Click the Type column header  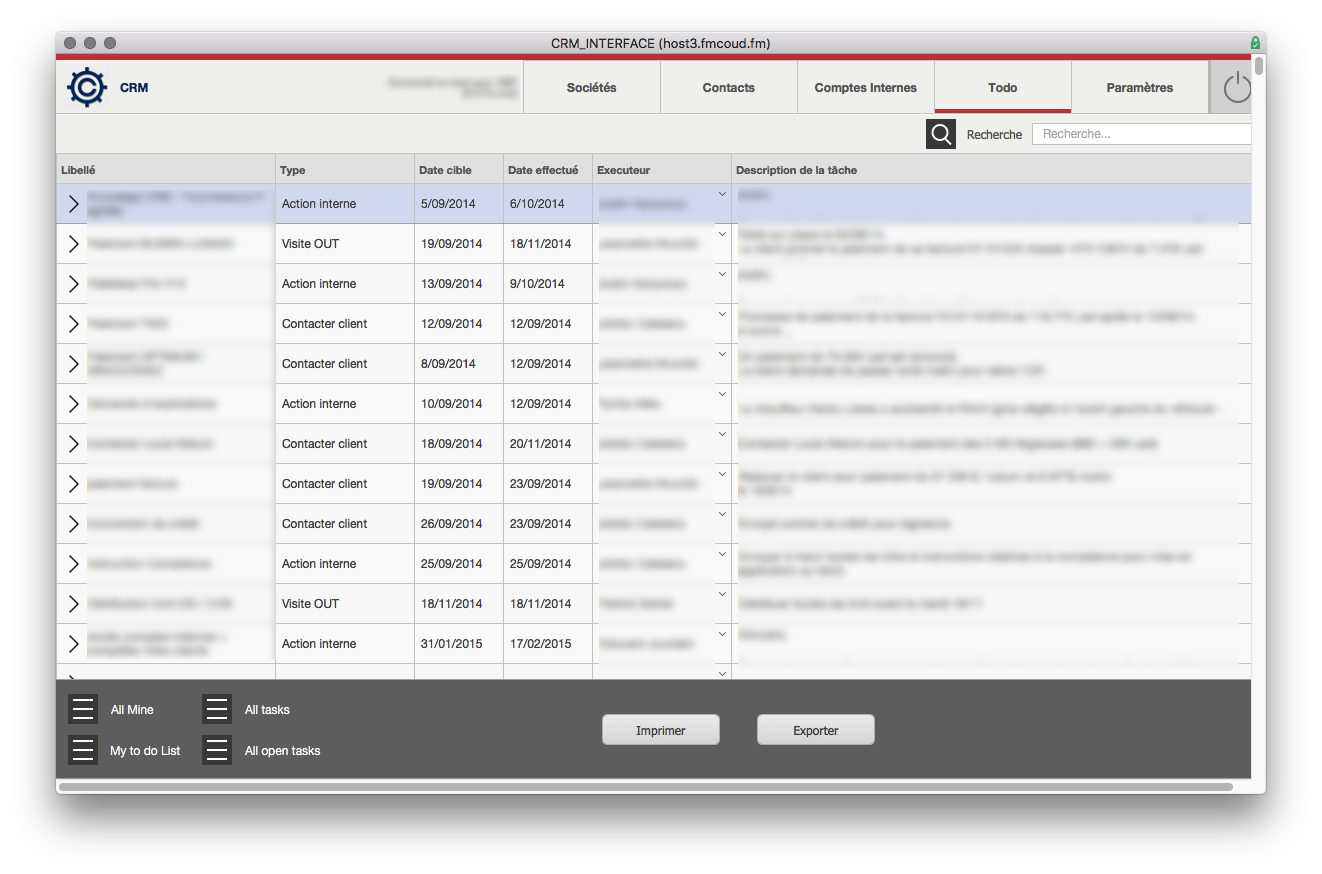click(345, 170)
